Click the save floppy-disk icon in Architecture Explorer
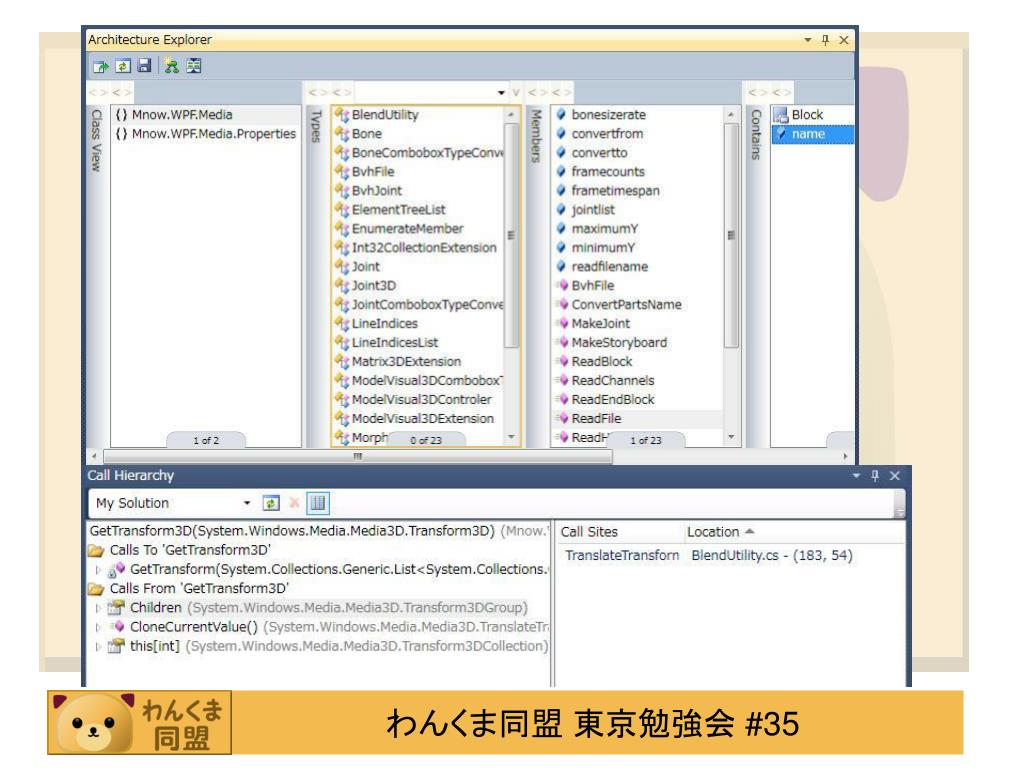This screenshot has width=1024, height=768. (x=144, y=65)
